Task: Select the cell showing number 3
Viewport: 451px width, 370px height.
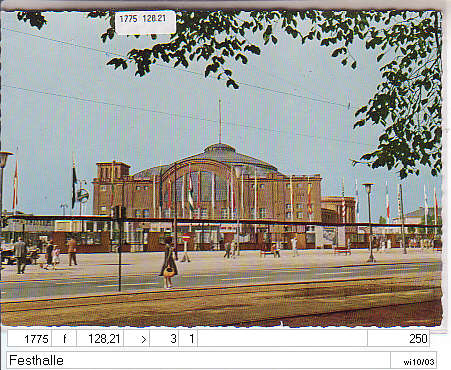Action: coord(164,339)
